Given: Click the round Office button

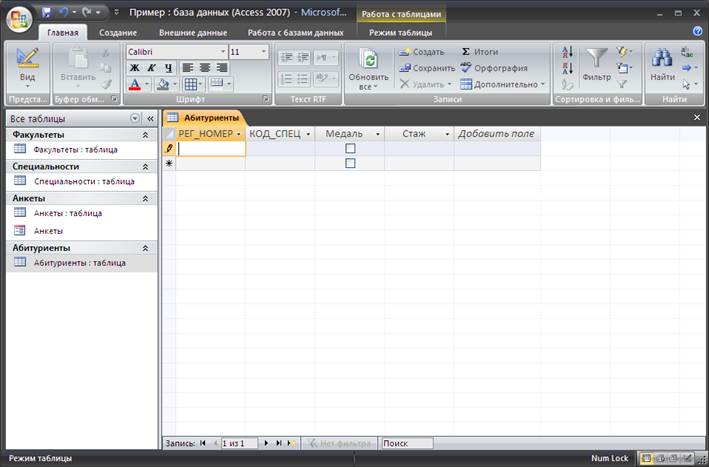Looking at the screenshot, I should [x=19, y=19].
